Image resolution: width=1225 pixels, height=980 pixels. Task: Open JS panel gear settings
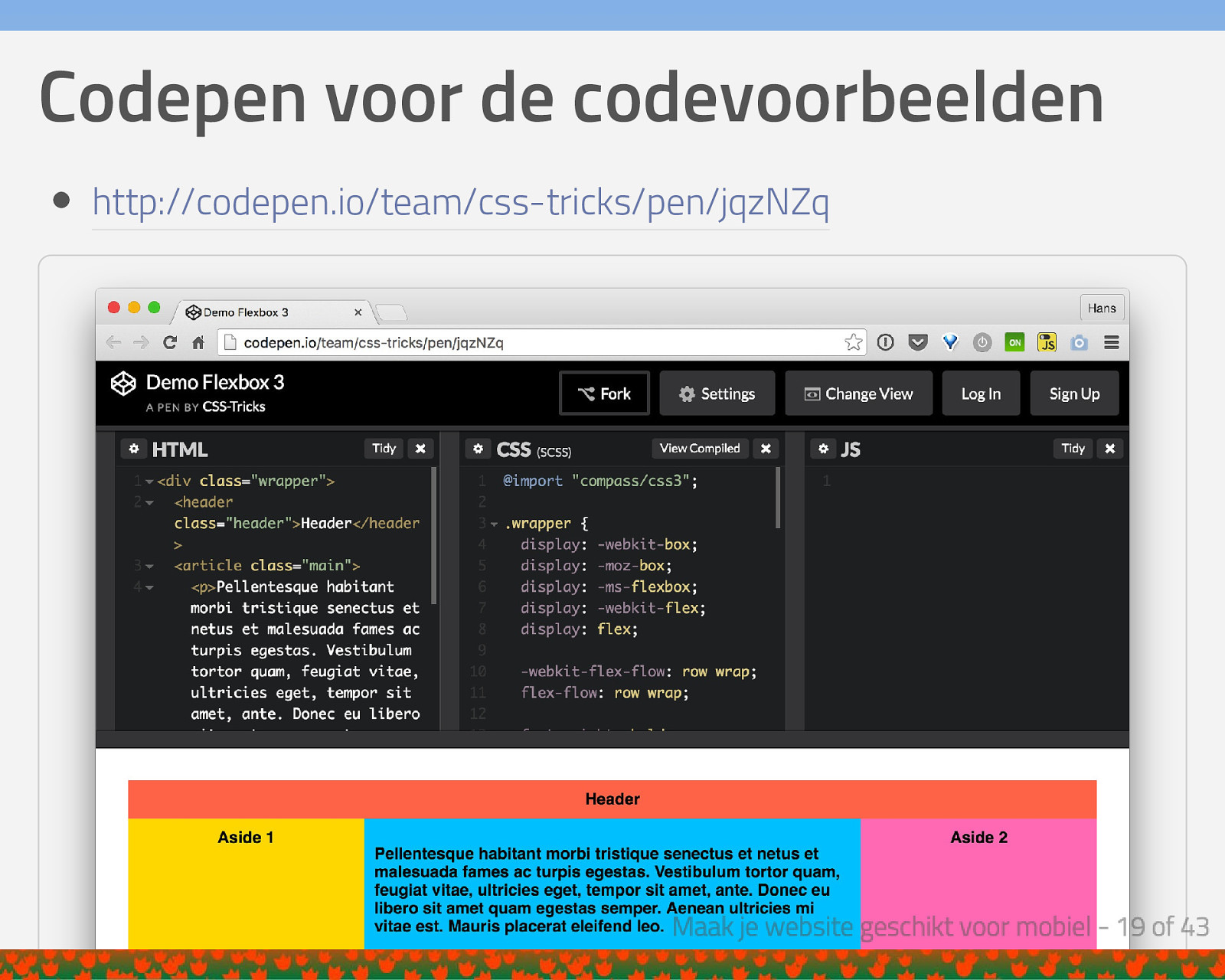click(x=823, y=449)
